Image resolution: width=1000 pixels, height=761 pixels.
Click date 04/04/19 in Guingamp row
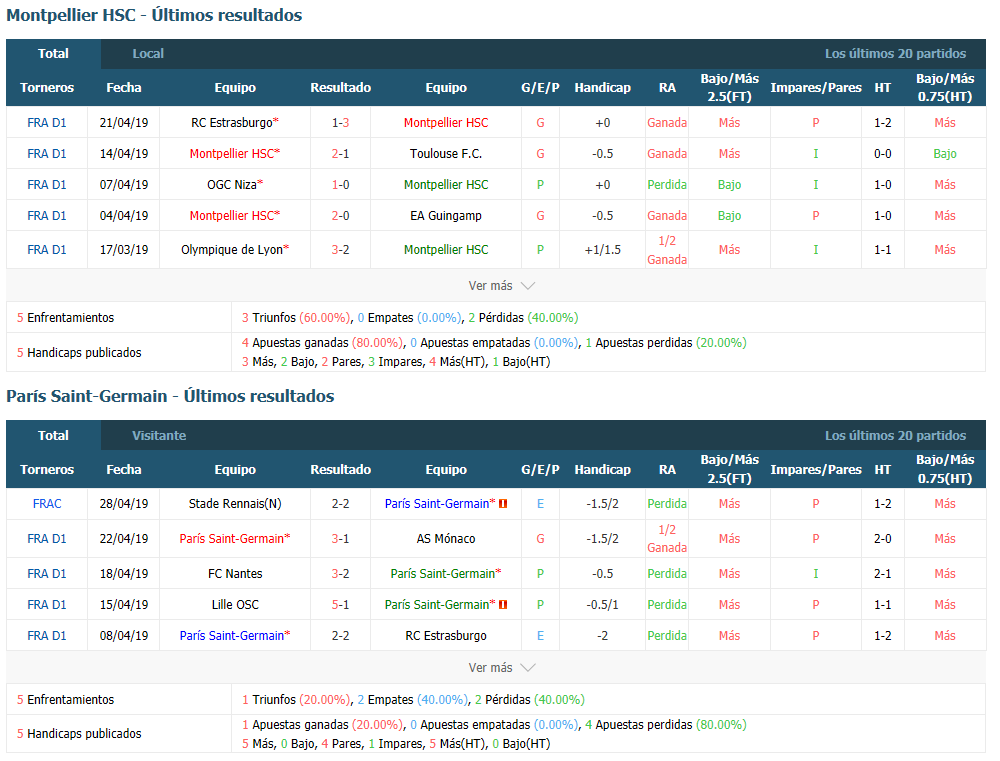(x=124, y=216)
